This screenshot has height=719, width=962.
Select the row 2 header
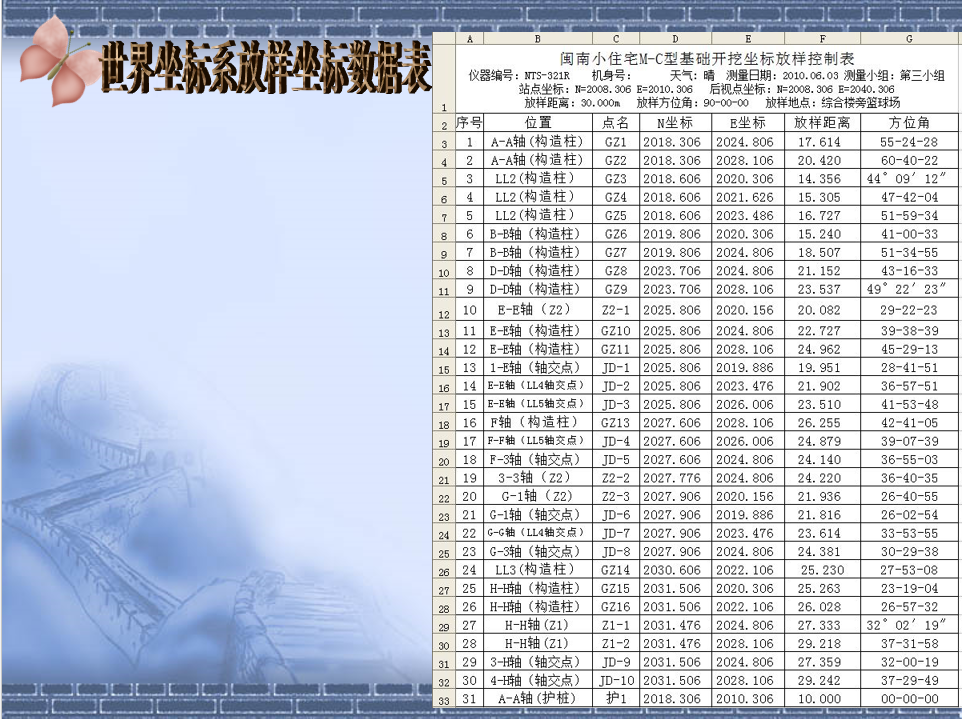[x=444, y=126]
